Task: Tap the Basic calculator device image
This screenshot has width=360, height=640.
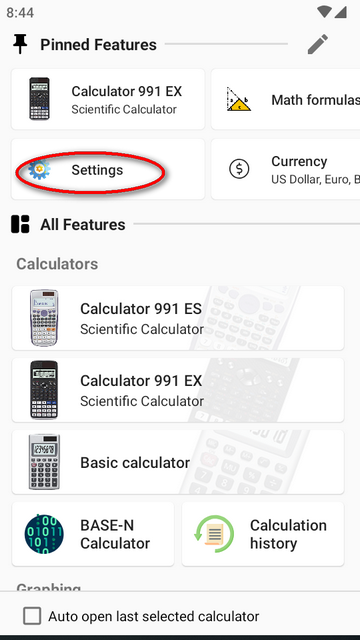Action: [44, 462]
